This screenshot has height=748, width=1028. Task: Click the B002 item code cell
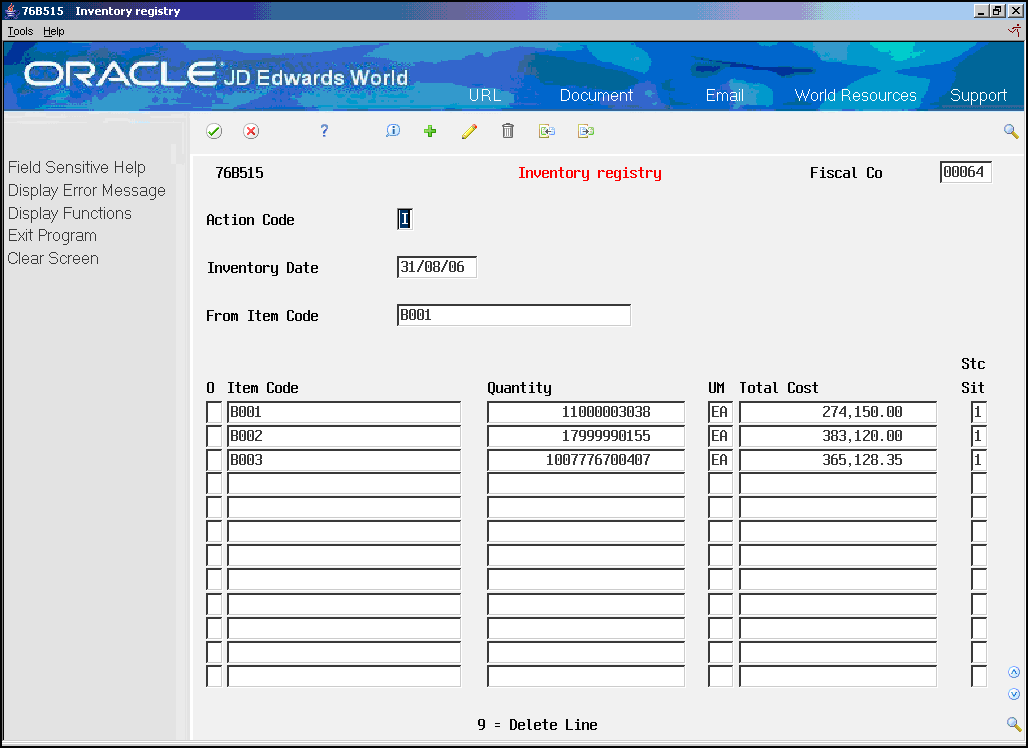click(344, 436)
